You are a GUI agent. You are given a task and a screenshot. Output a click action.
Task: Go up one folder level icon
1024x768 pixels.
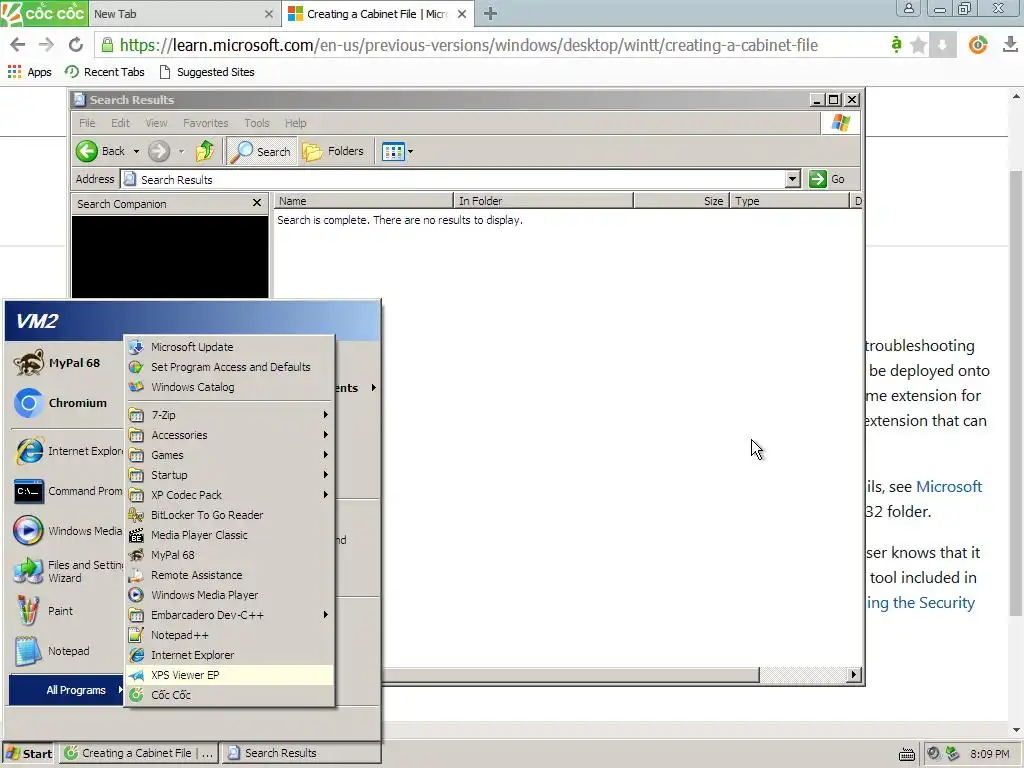[205, 152]
